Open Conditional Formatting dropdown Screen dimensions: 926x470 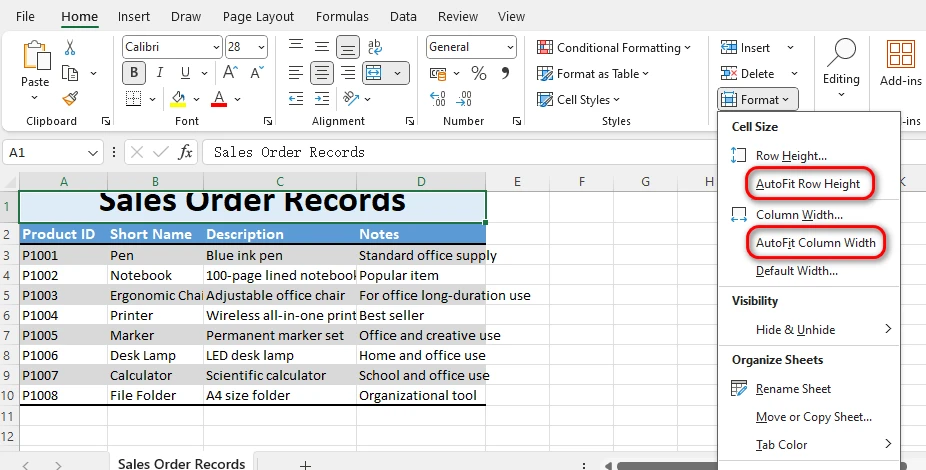point(614,48)
